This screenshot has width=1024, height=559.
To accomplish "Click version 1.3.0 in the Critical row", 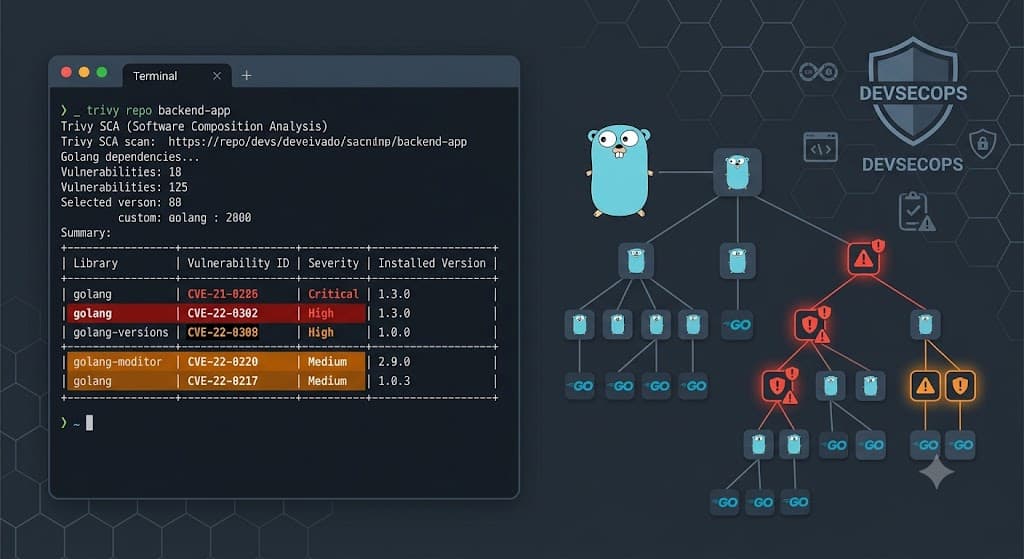I will tap(394, 294).
